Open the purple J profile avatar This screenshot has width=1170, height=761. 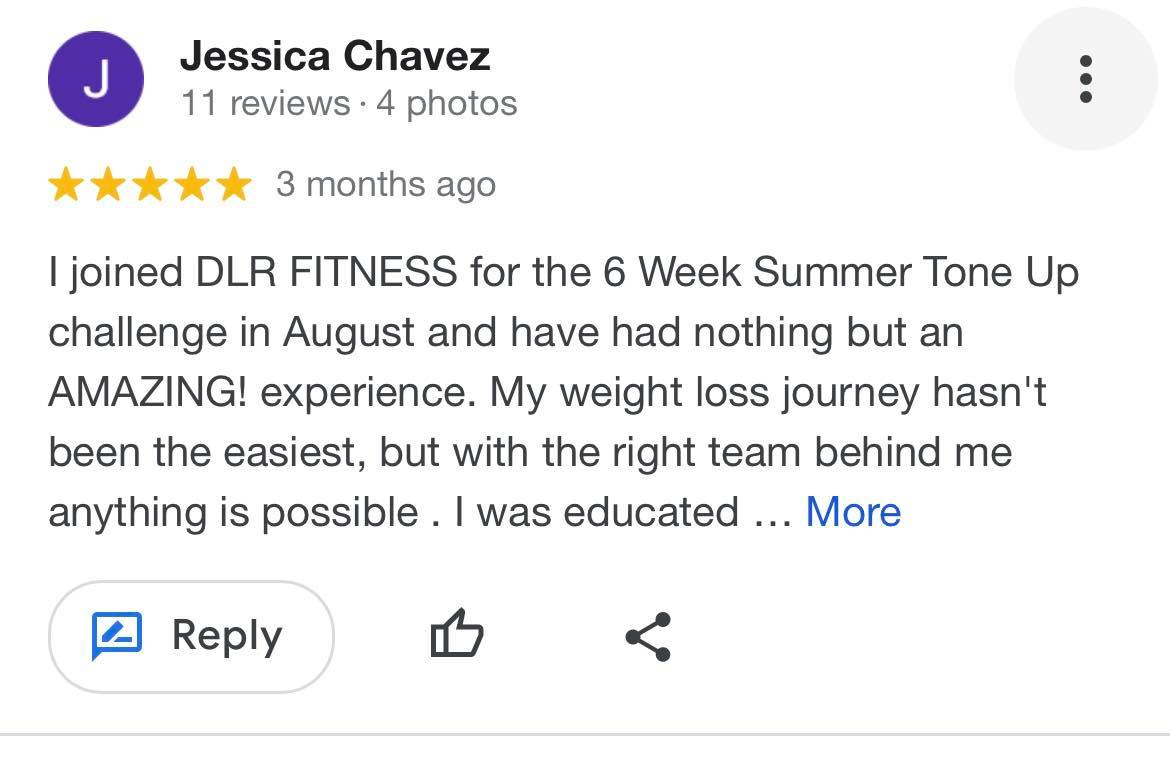(x=96, y=79)
